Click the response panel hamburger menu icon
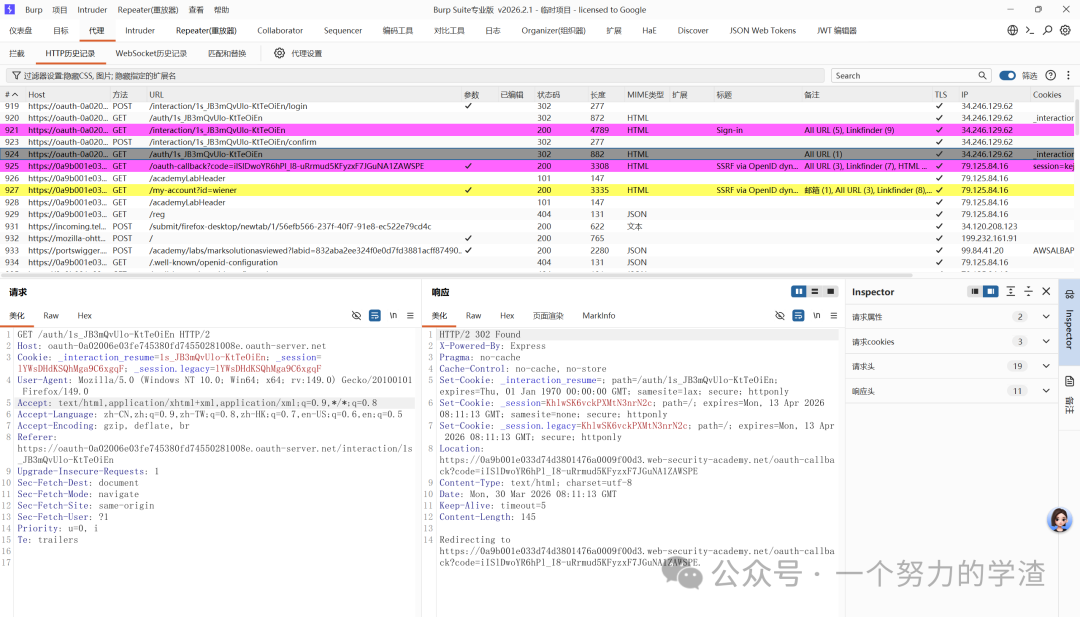1080x617 pixels. coord(833,315)
